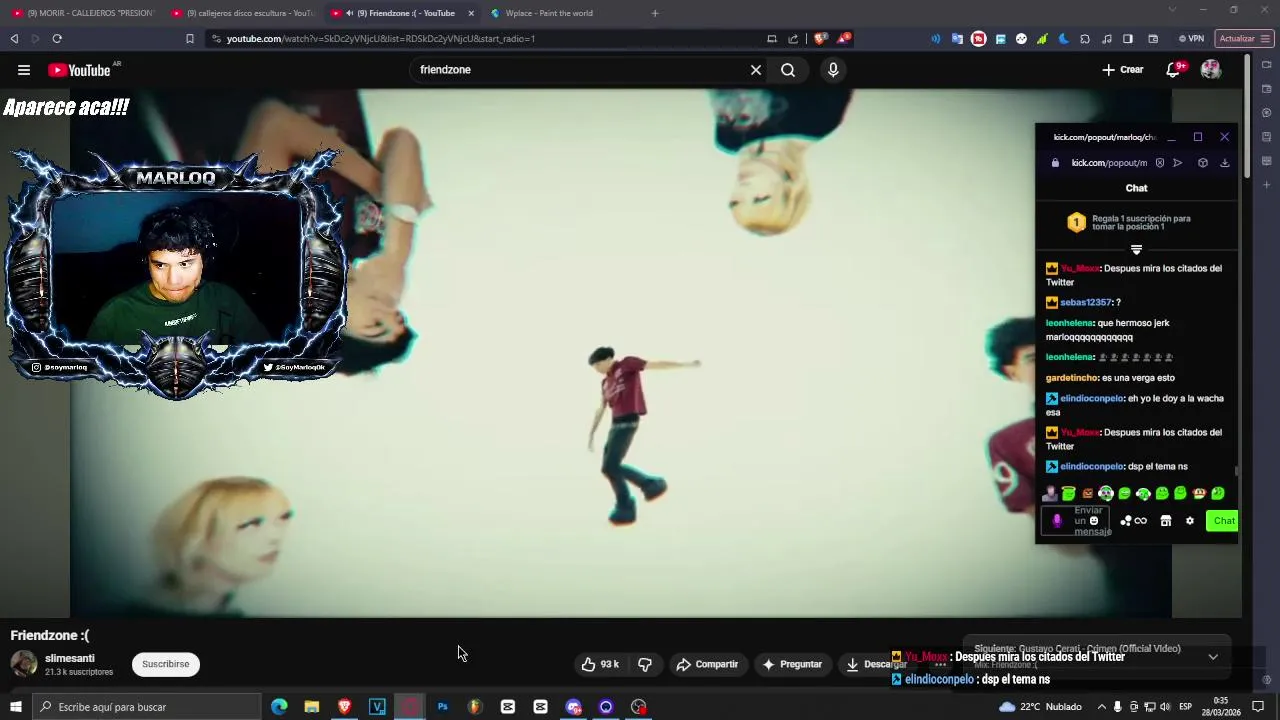Open the YouTube hamburger guide menu
The image size is (1280, 720).
(24, 70)
